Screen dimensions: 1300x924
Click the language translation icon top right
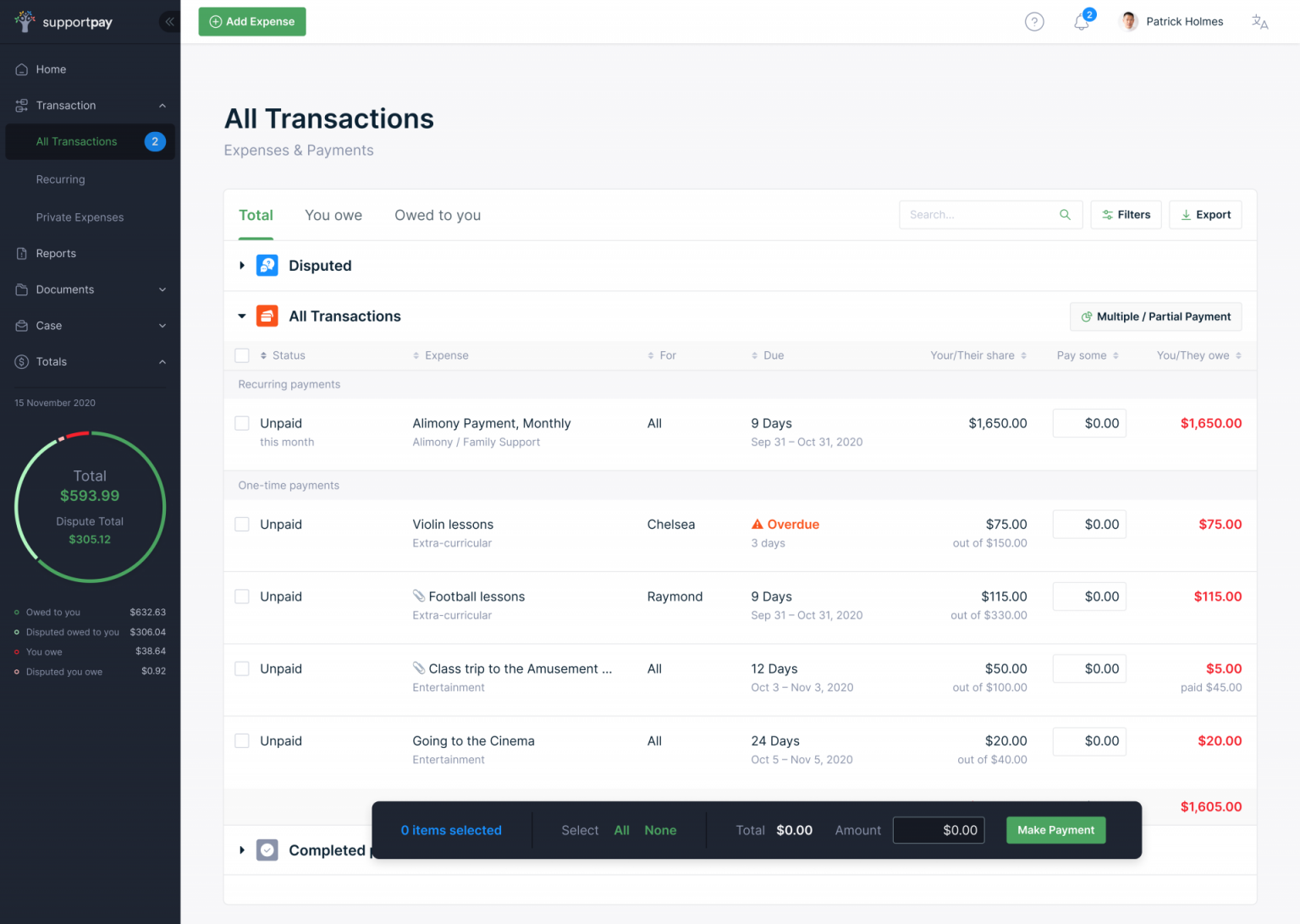coord(1260,21)
